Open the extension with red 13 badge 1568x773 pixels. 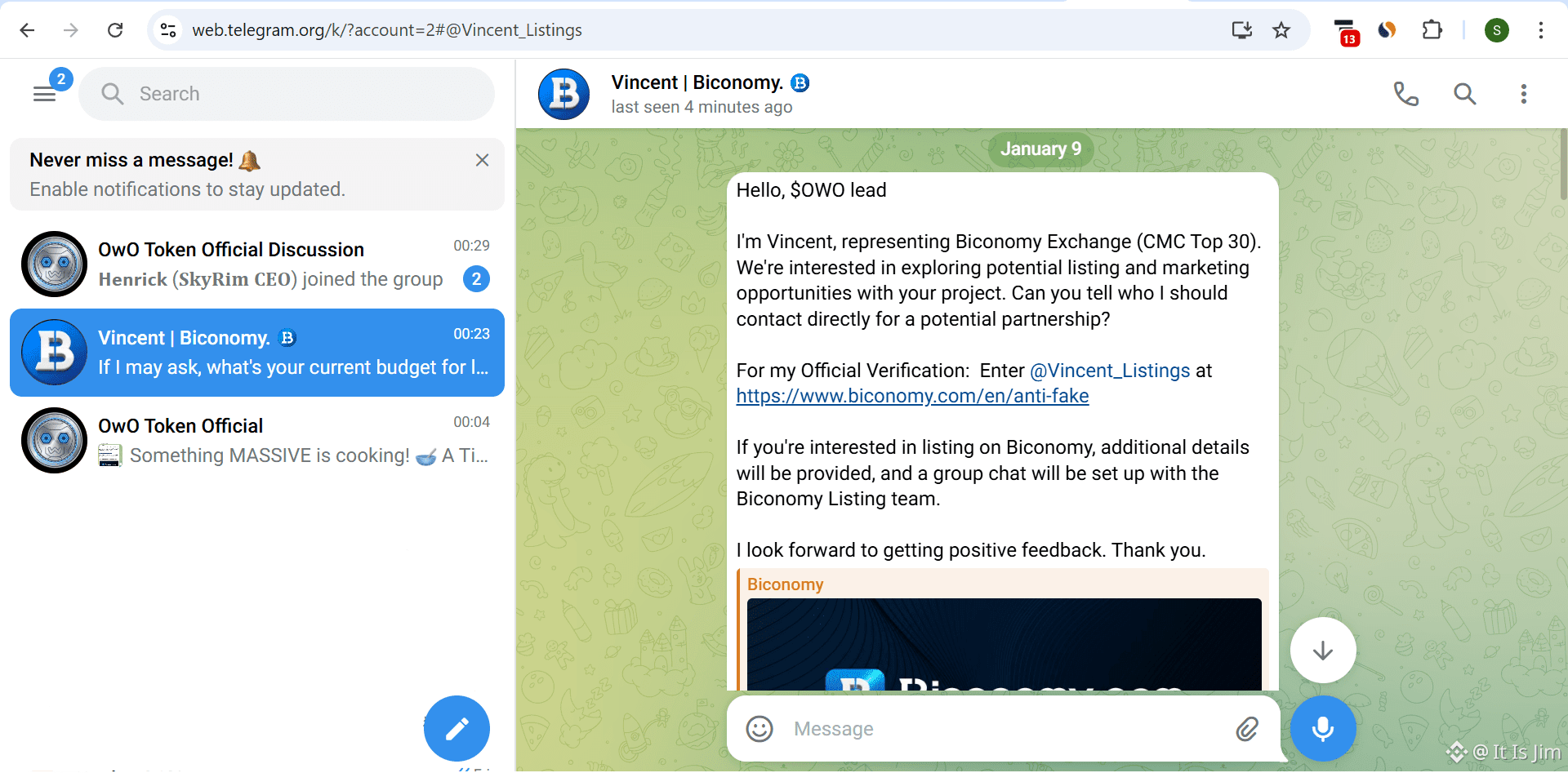[1345, 32]
